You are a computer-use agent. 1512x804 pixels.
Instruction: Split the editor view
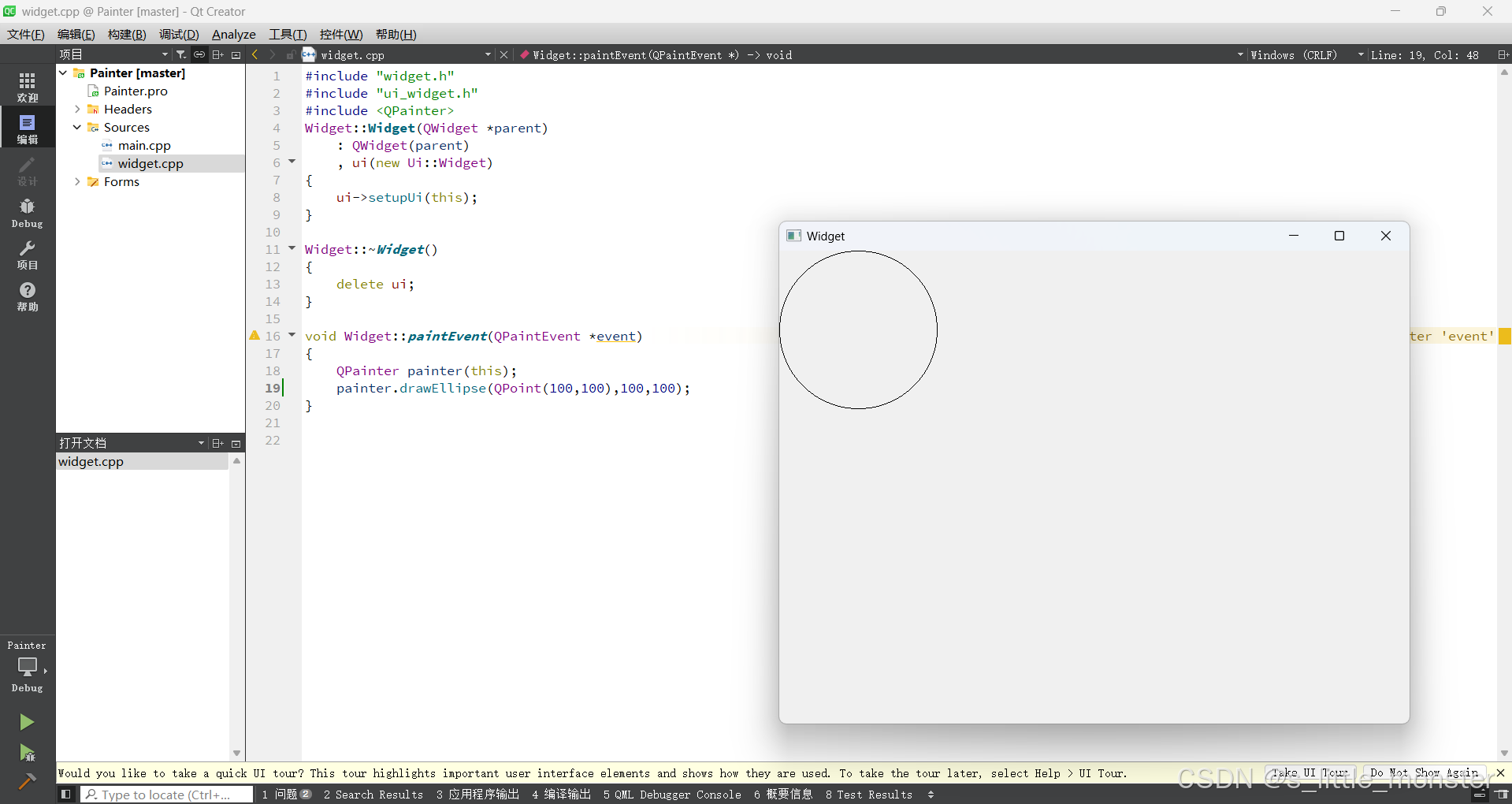pos(1503,54)
